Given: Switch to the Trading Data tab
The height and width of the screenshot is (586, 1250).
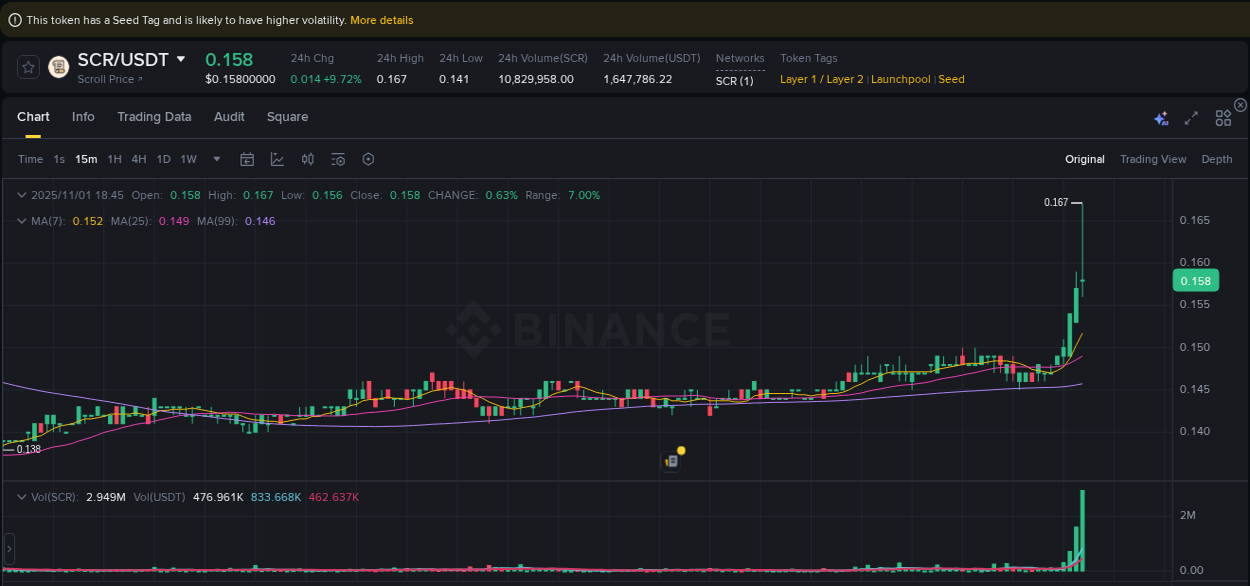Looking at the screenshot, I should click(154, 117).
